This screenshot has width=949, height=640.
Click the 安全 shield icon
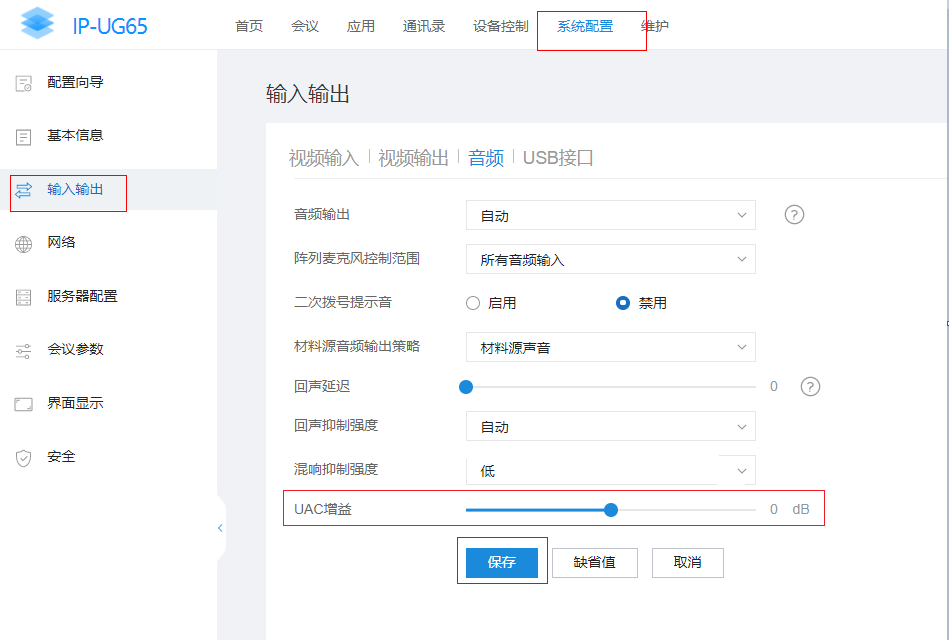click(x=24, y=458)
